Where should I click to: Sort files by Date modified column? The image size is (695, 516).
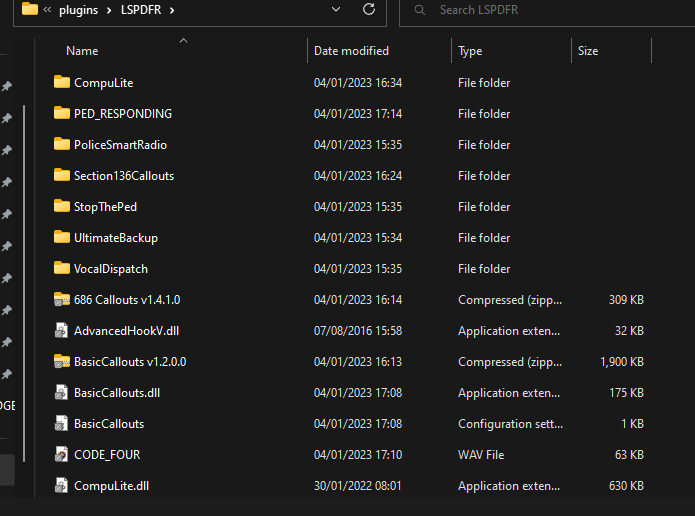(351, 51)
